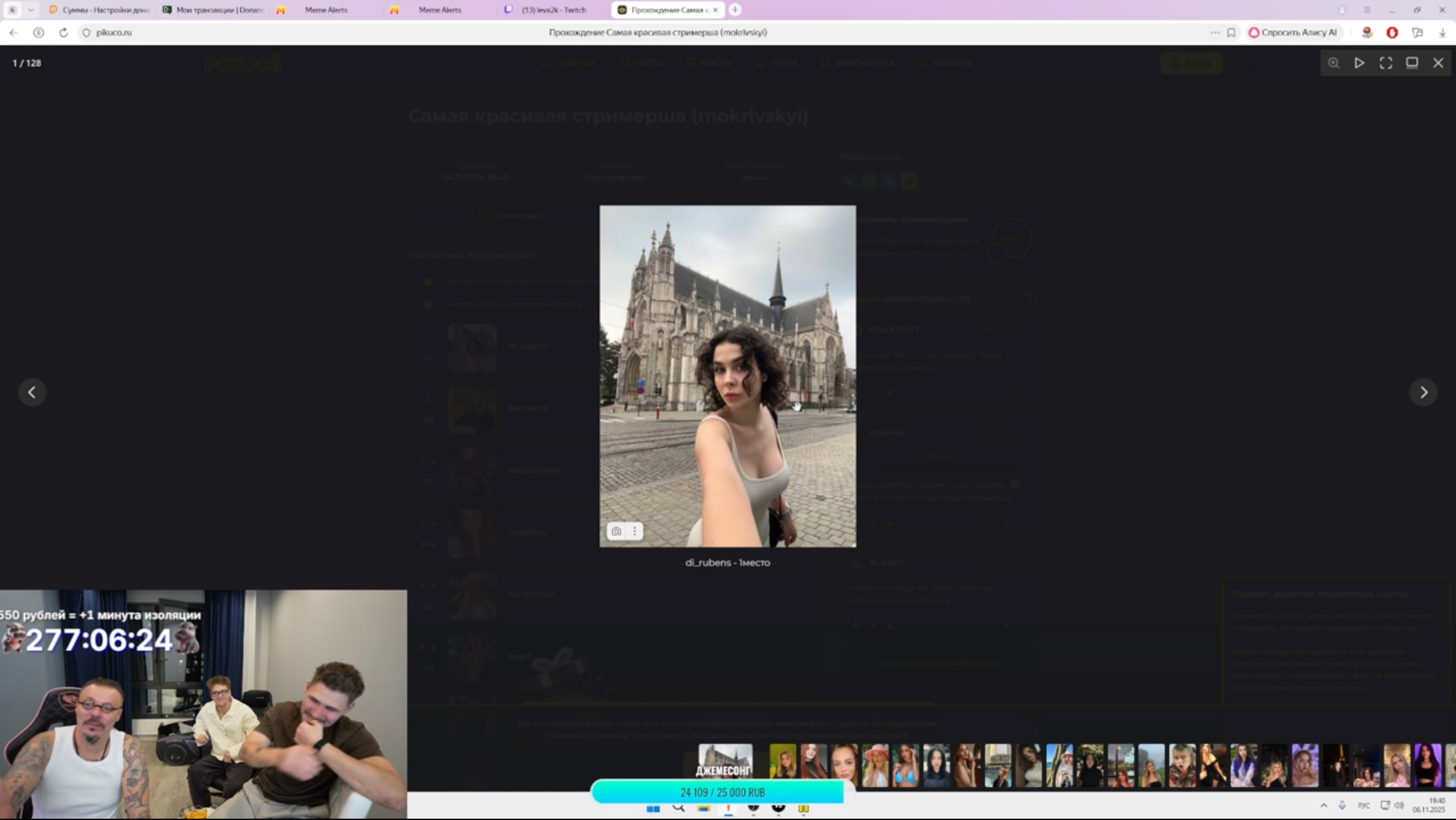Toggle the thumbnail strip visibility

click(1412, 63)
